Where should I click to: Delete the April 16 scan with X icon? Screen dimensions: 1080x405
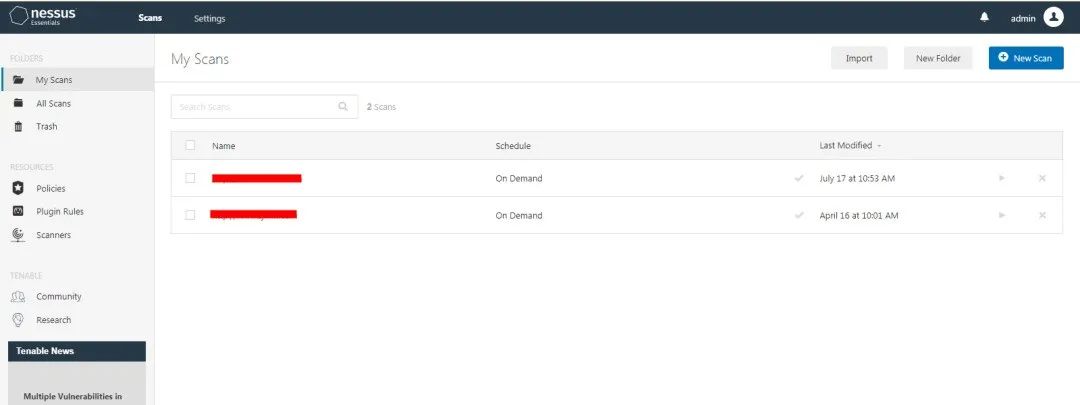click(x=1042, y=215)
